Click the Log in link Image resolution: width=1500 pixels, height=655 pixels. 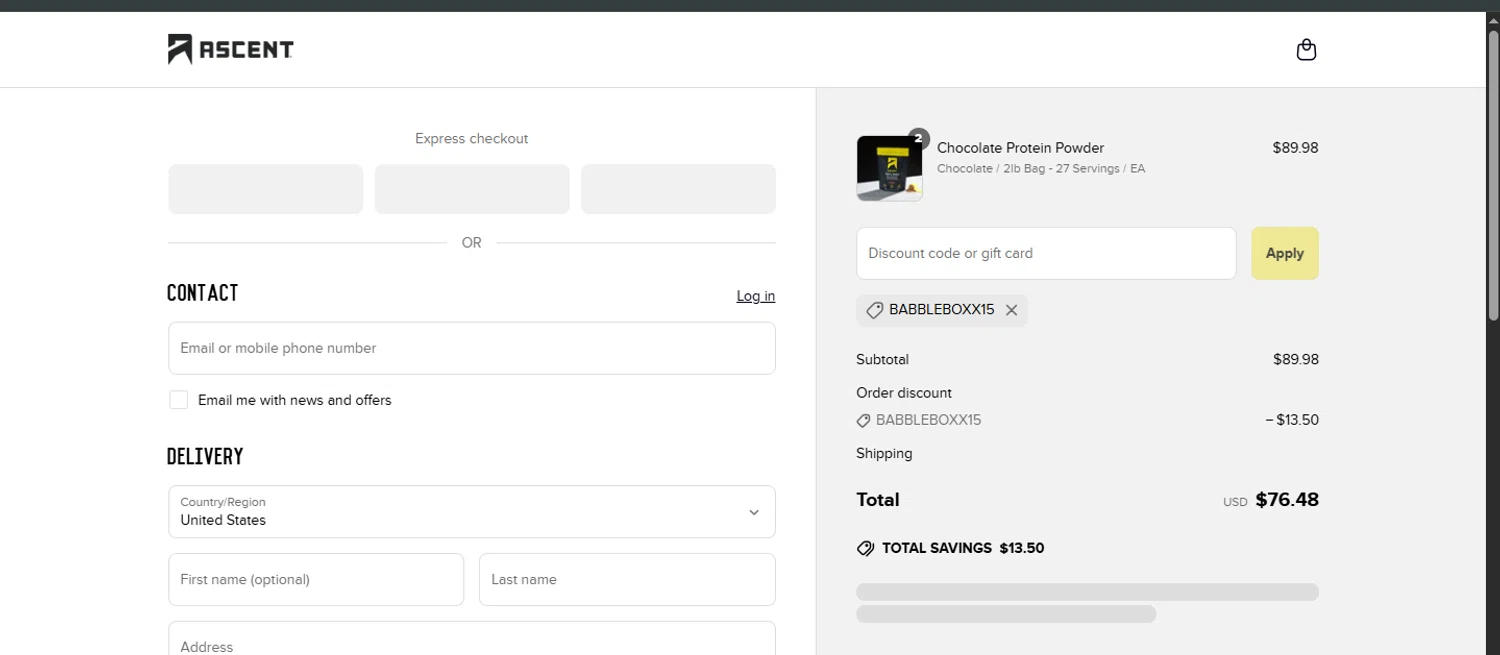pyautogui.click(x=756, y=296)
